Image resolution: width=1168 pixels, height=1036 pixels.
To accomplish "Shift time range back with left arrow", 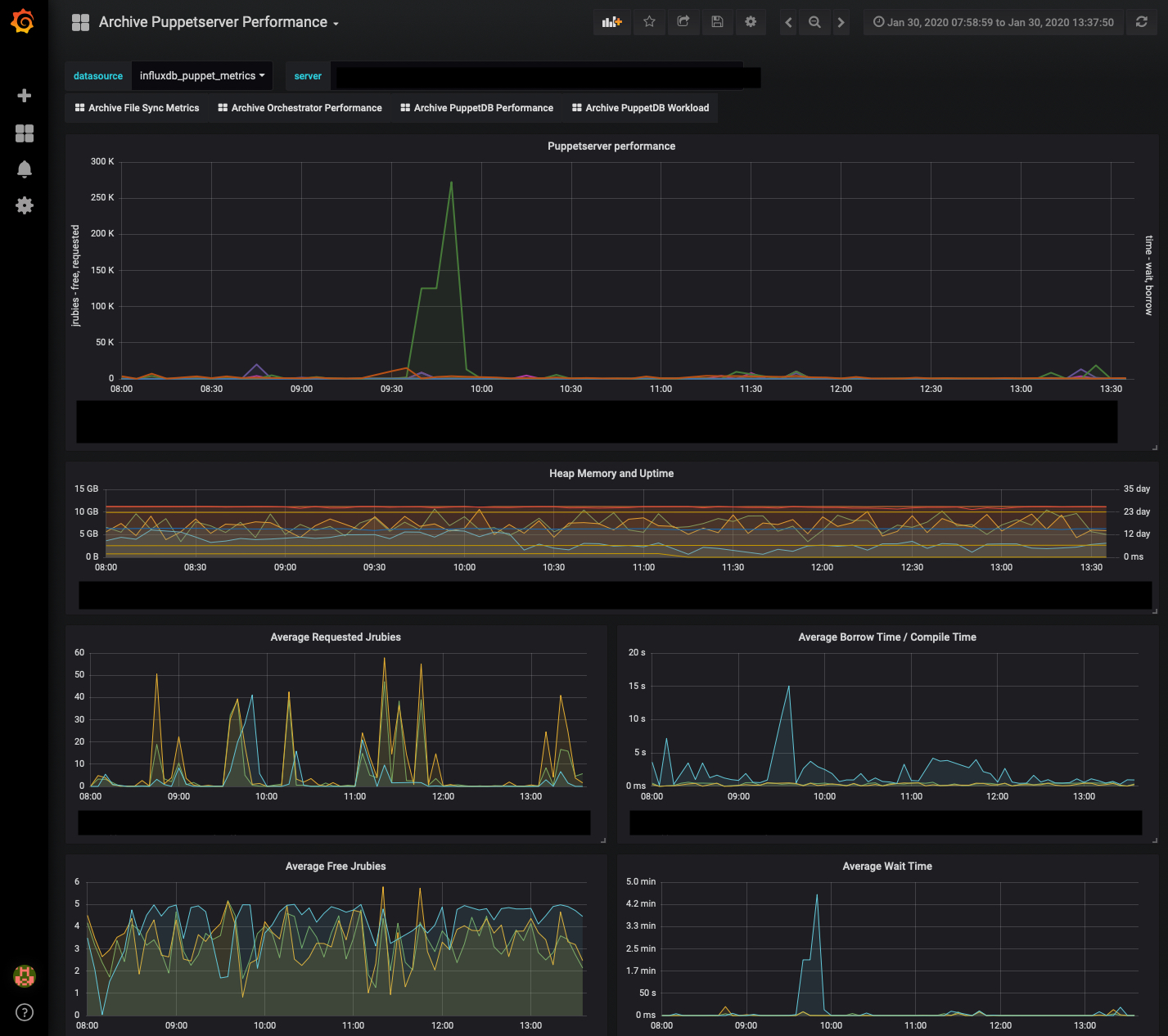I will click(x=788, y=22).
